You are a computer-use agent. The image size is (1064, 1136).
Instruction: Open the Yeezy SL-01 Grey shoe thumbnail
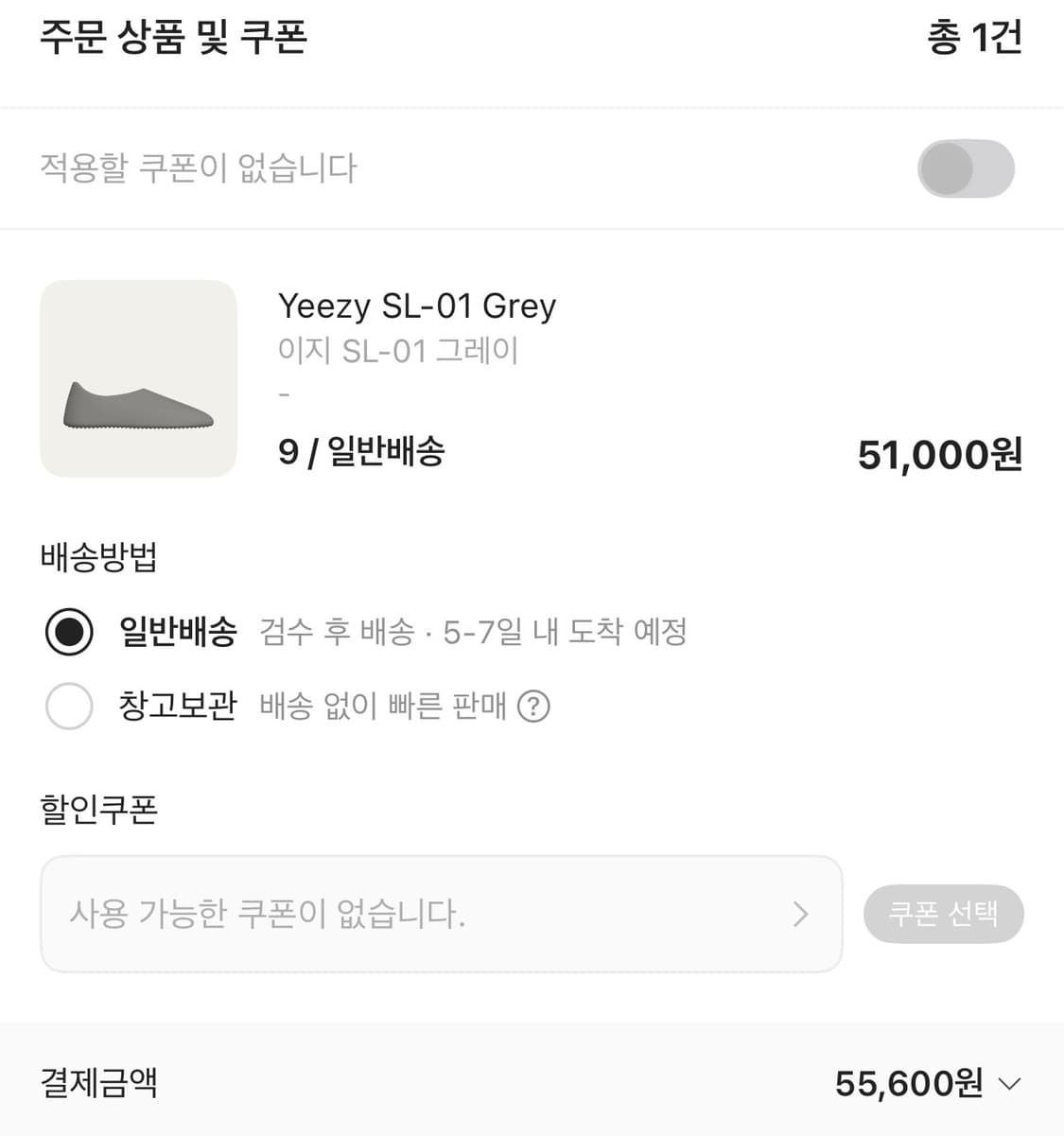coord(138,378)
